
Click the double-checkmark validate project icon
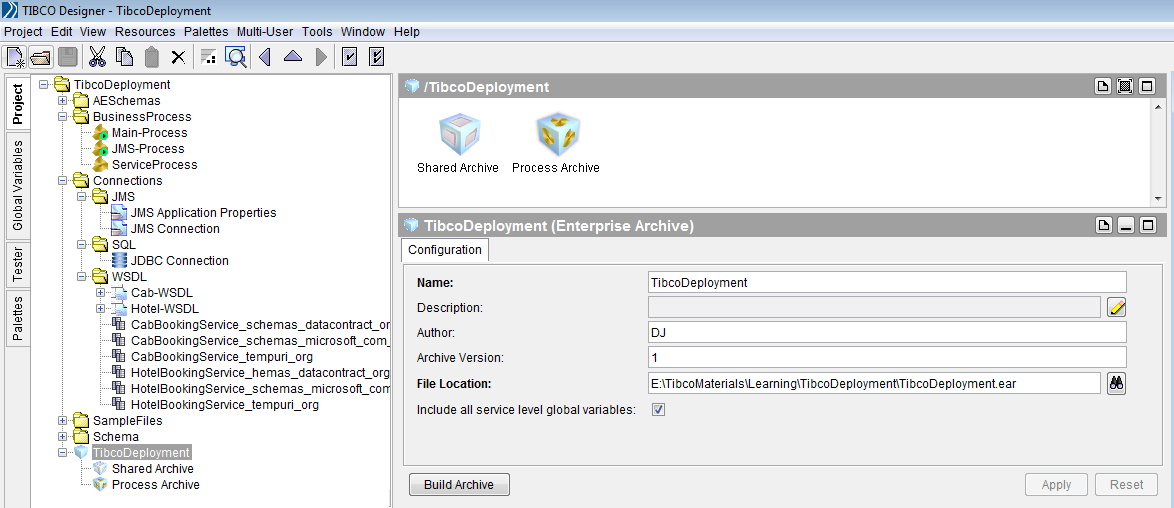[377, 57]
